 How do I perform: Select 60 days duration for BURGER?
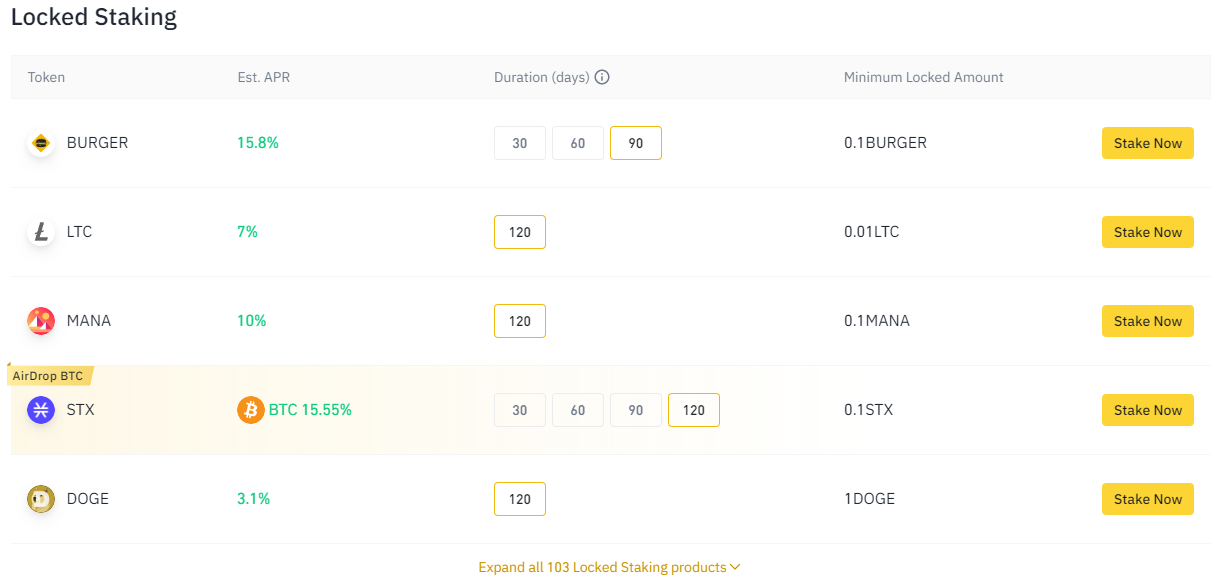[578, 143]
